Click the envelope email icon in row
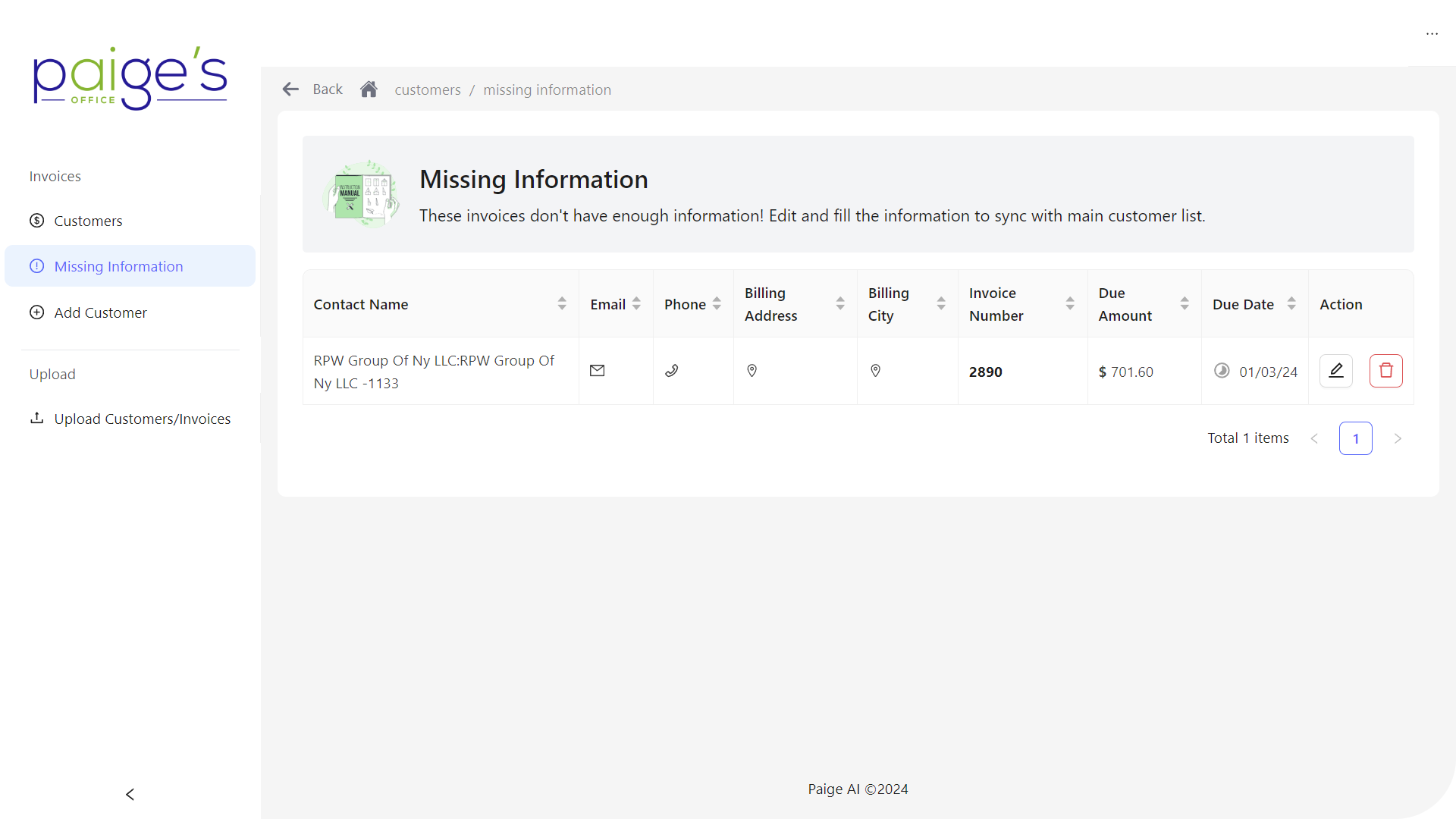1456x819 pixels. click(x=598, y=371)
